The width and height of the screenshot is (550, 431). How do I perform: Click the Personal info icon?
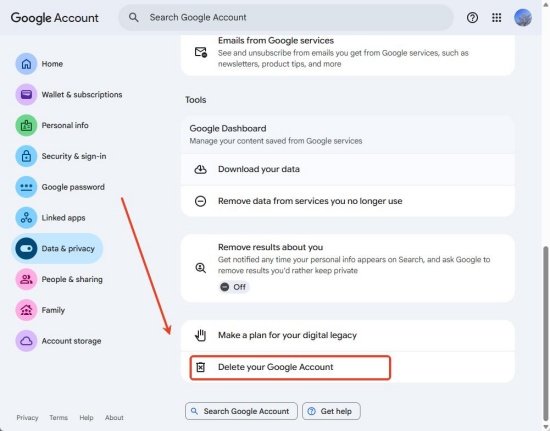26,125
